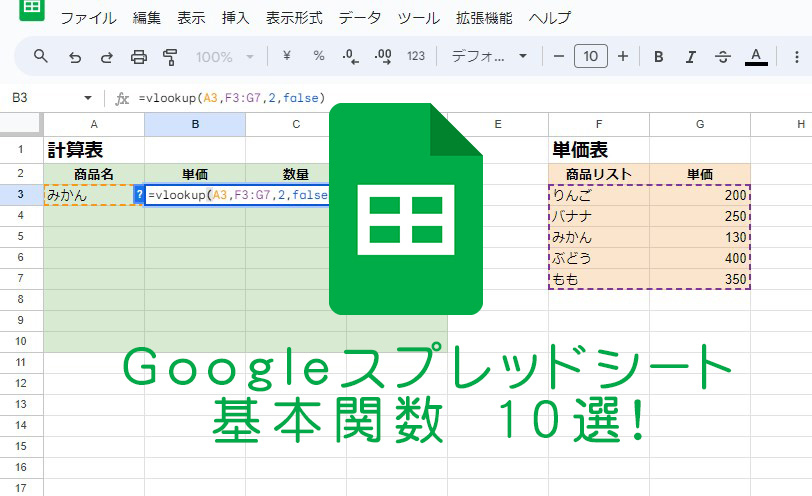Screen dimensions: 812x496
Task: Open the ツール menu
Action: click(x=419, y=18)
